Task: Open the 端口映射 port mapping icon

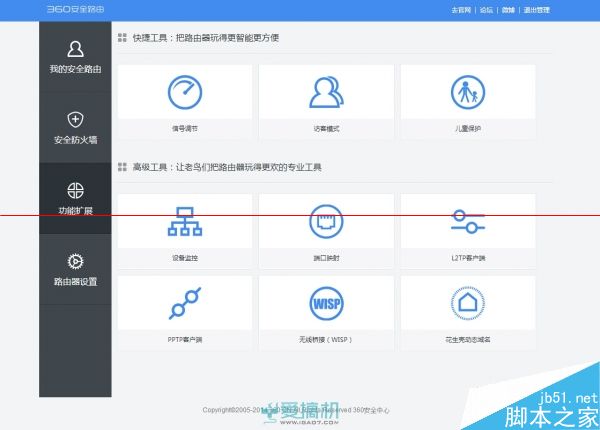Action: tap(326, 221)
